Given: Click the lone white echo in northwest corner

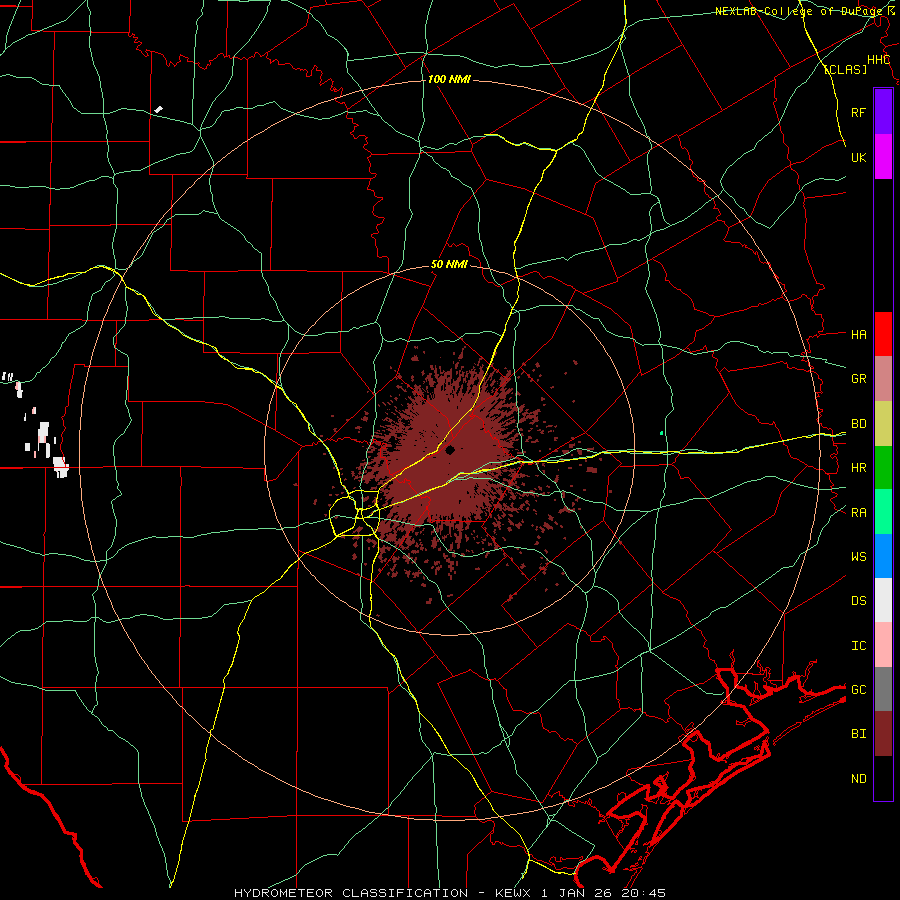Looking at the screenshot, I should pos(158,109).
